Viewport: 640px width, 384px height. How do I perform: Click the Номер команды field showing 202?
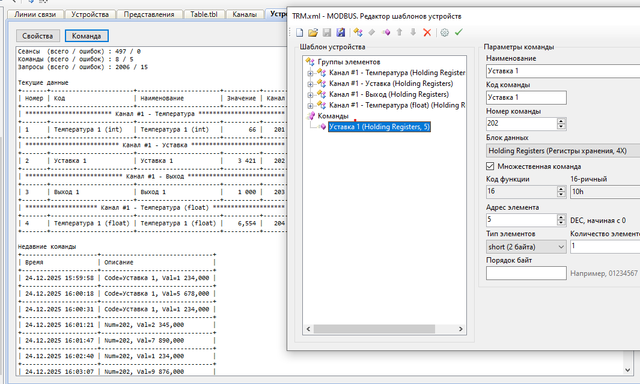coord(521,124)
